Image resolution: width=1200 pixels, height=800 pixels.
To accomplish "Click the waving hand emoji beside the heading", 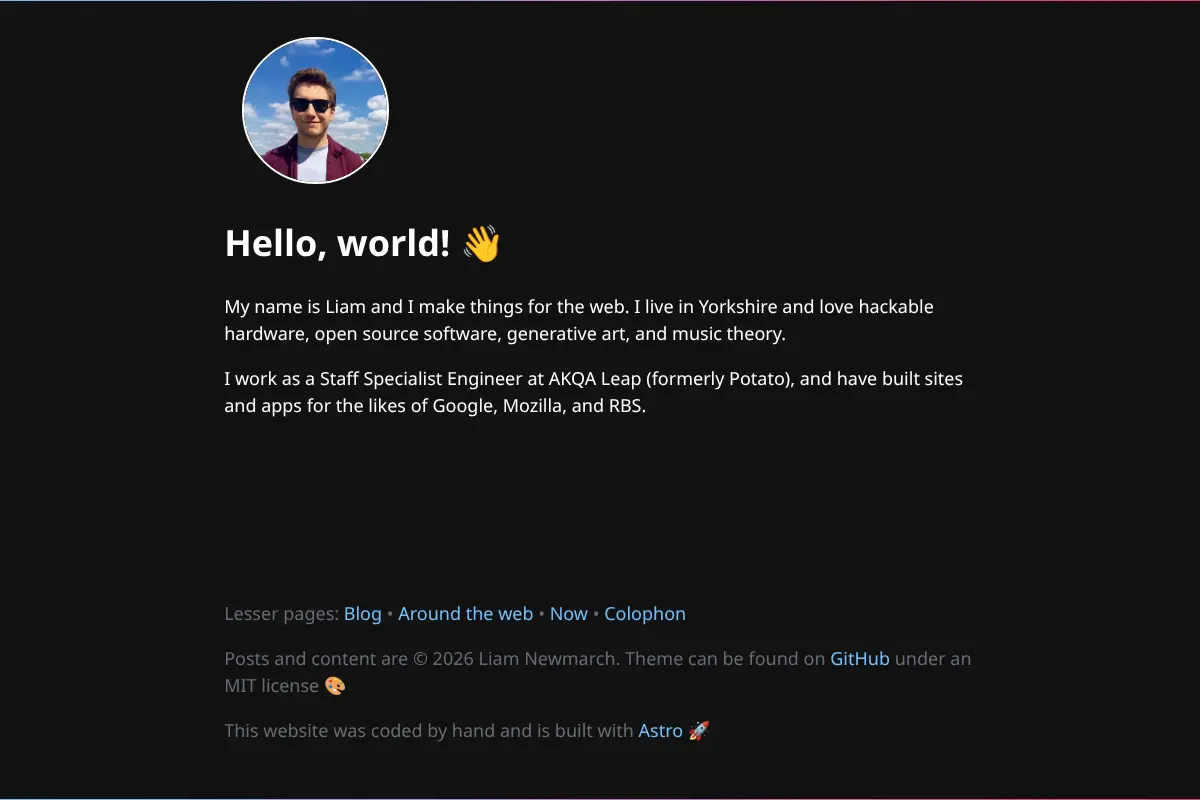I will (481, 243).
